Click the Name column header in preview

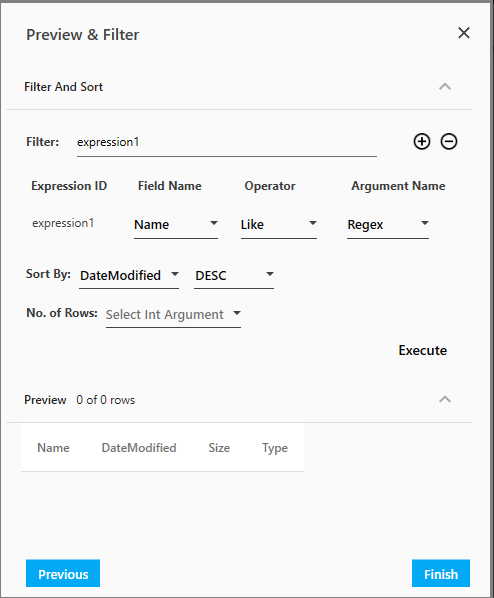(53, 448)
